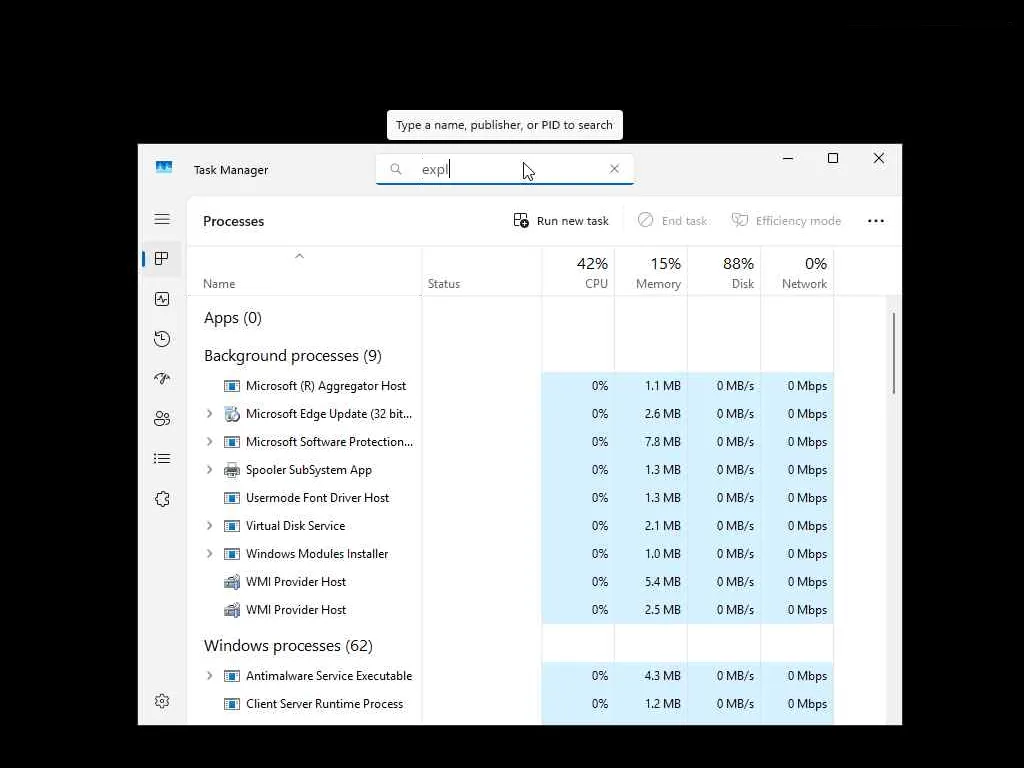
Task: Click Usermode Font Driver Host icon
Action: (x=232, y=498)
